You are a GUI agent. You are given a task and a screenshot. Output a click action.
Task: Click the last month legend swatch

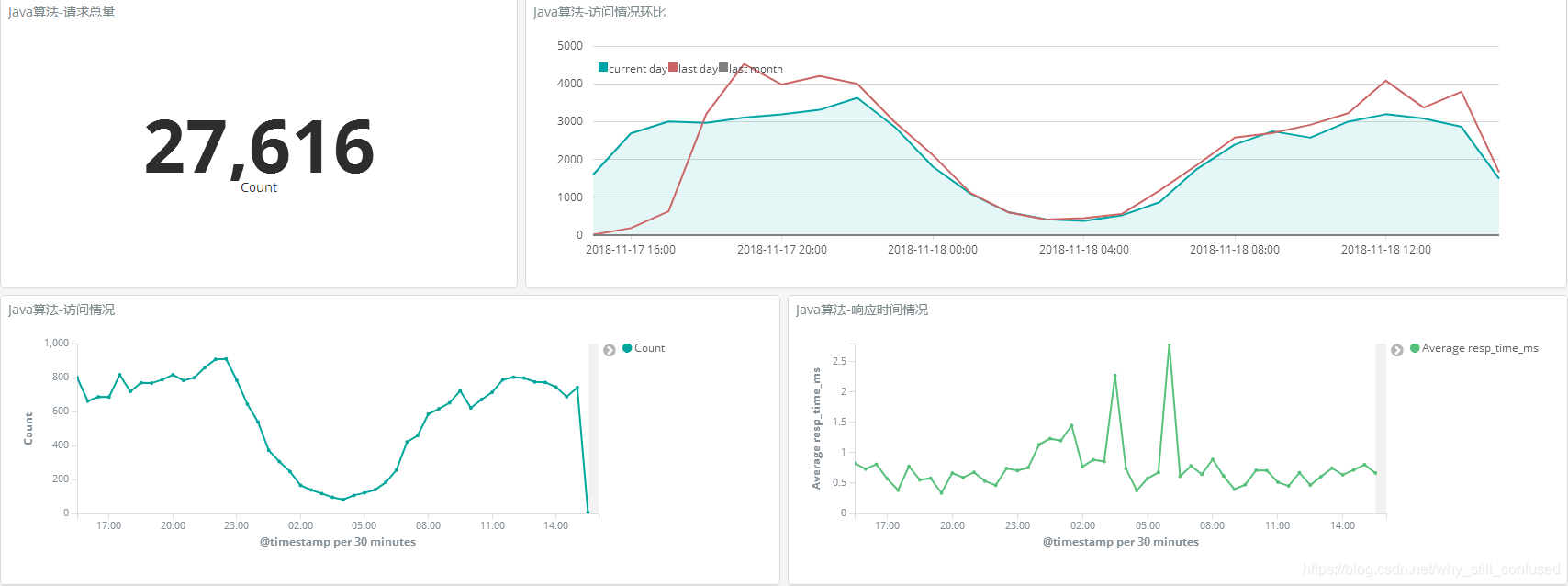(723, 67)
